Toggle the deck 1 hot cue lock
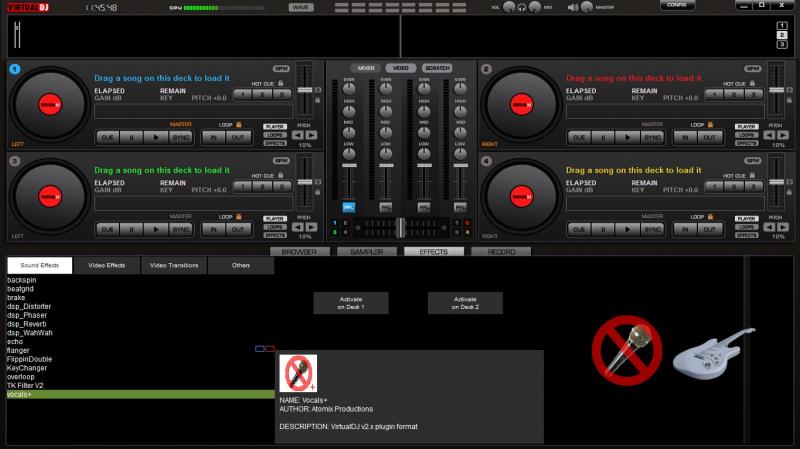Viewport: 800px width, 449px height. [x=281, y=83]
